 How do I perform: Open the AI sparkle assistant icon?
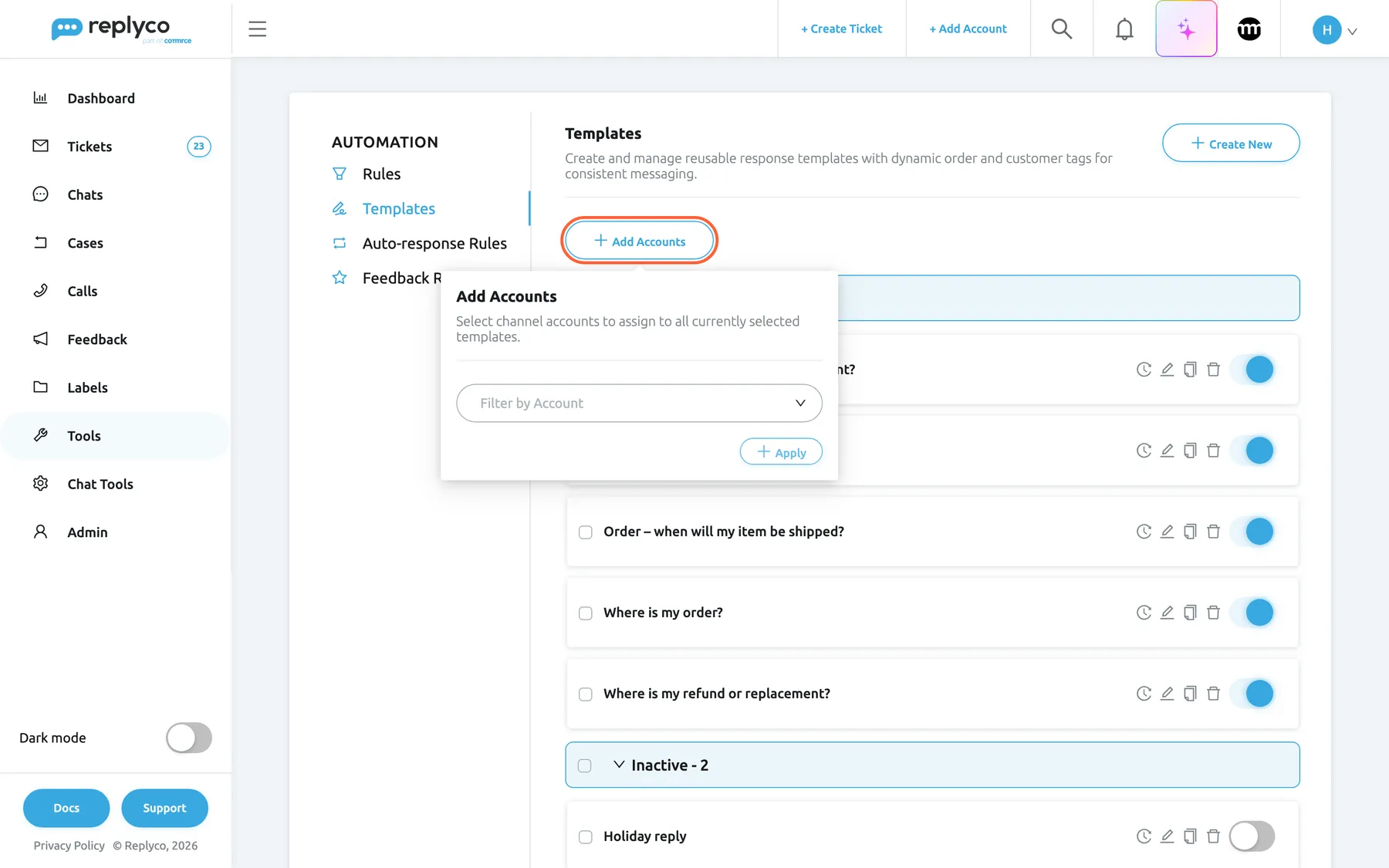pyautogui.click(x=1186, y=29)
